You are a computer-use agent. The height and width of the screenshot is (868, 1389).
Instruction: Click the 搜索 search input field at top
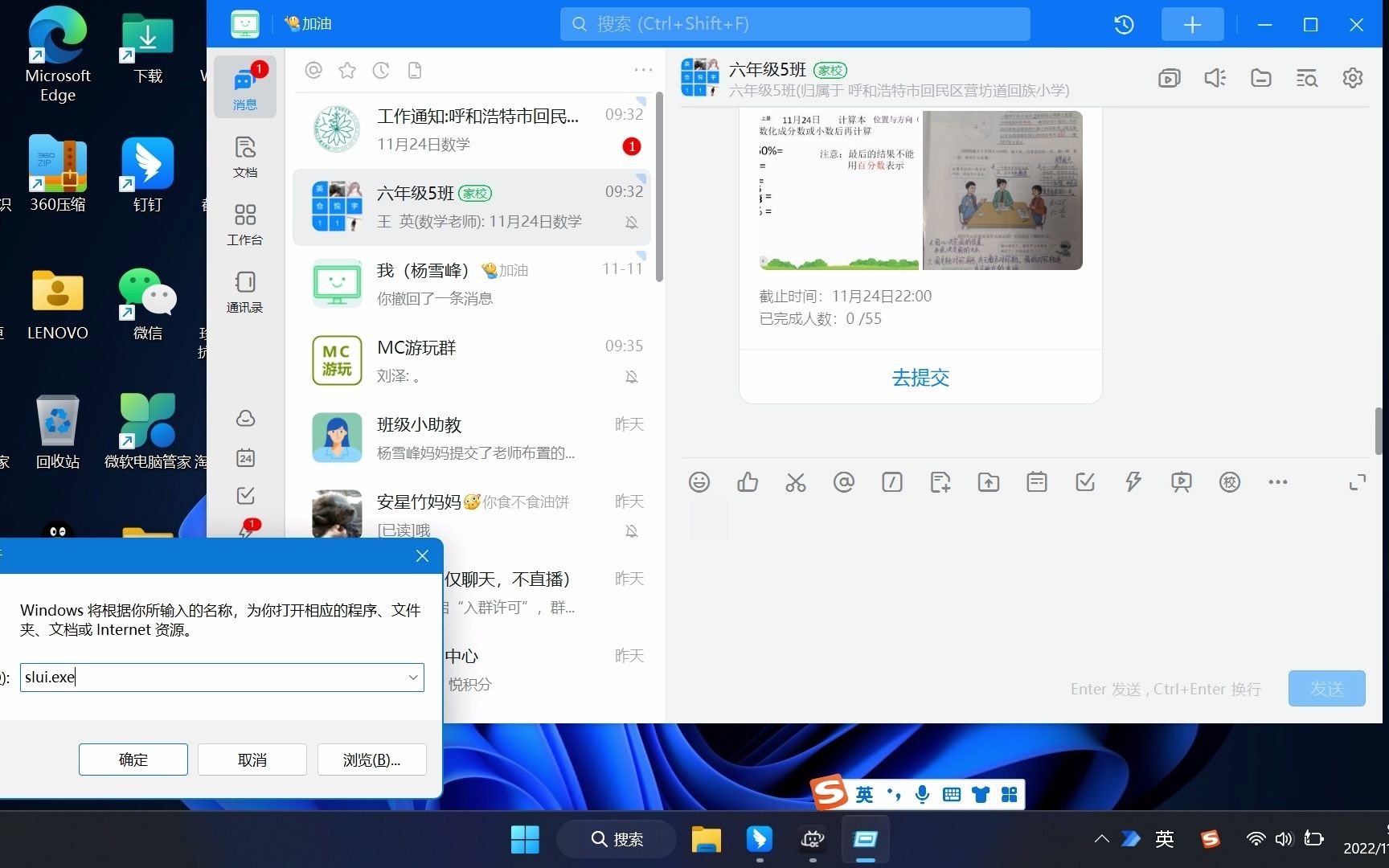pyautogui.click(x=794, y=23)
